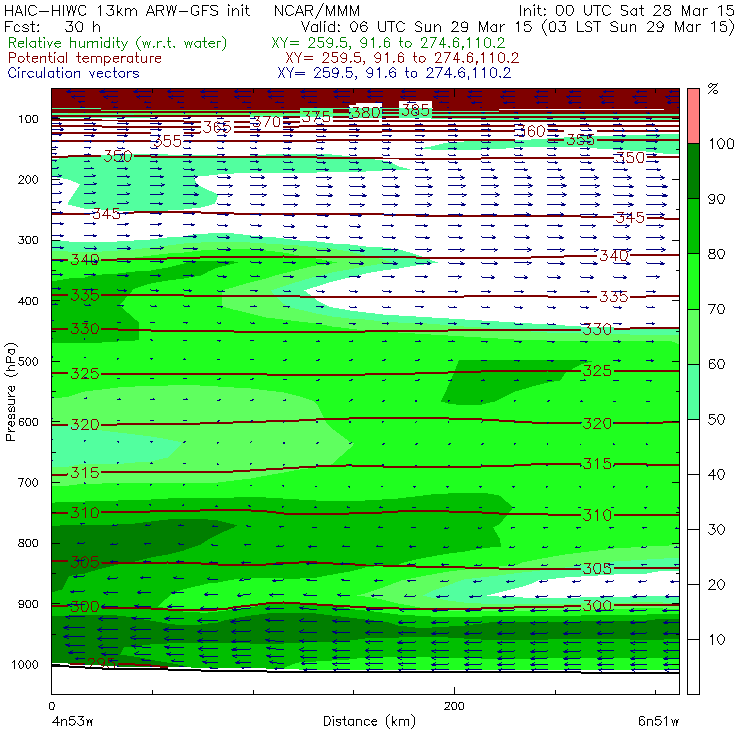The image size is (740, 740).
Task: Select the red 'Potential temperature' legend label
Action: 84,58
